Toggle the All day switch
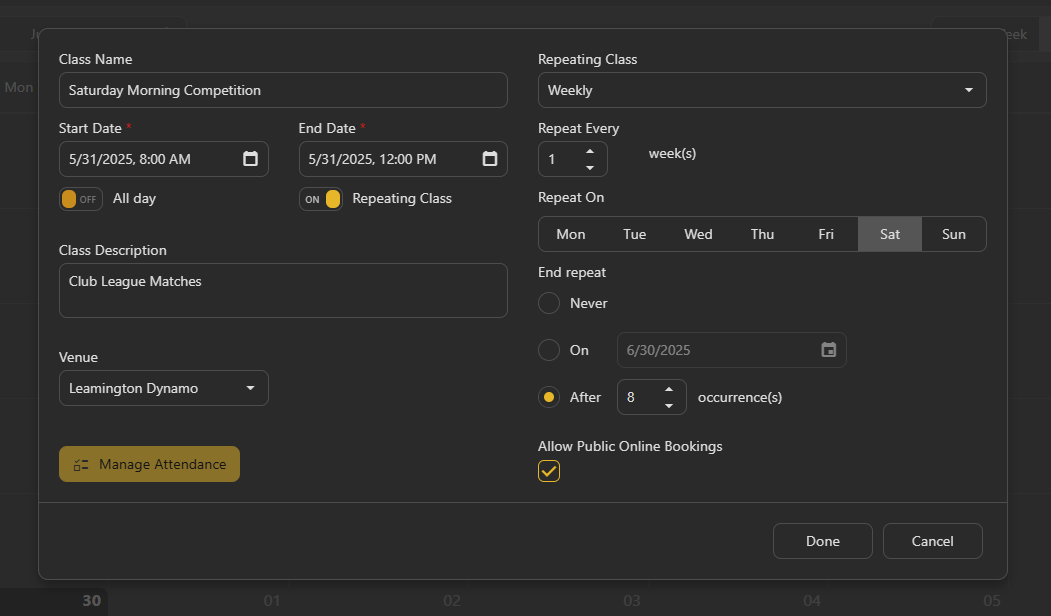Viewport: 1051px width, 616px height. click(x=80, y=199)
